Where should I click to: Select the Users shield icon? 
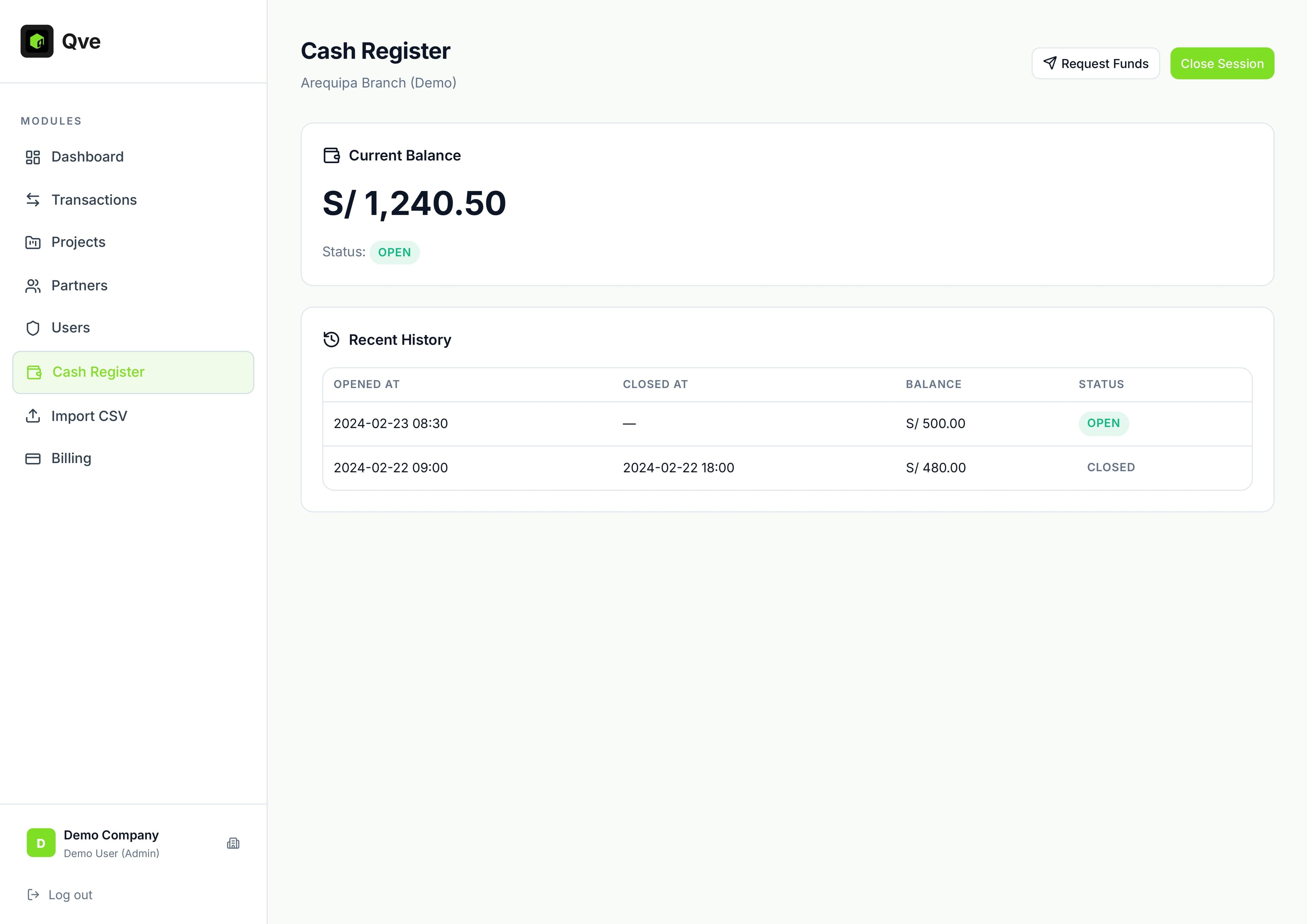pyautogui.click(x=32, y=328)
